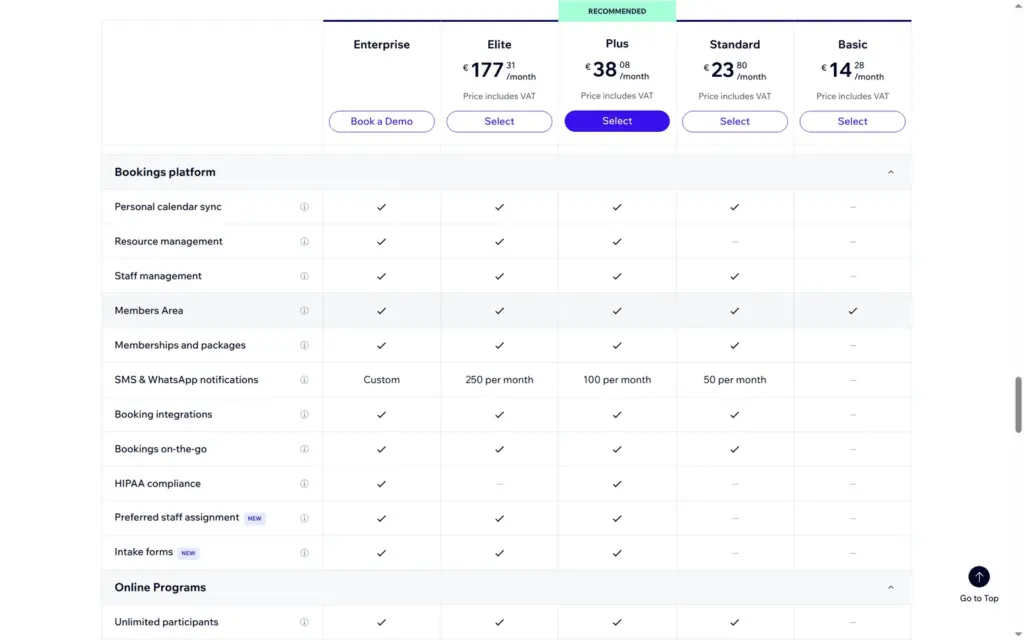Screen dimensions: 1024x640
Task: Select the Basic plan
Action: click(x=852, y=121)
